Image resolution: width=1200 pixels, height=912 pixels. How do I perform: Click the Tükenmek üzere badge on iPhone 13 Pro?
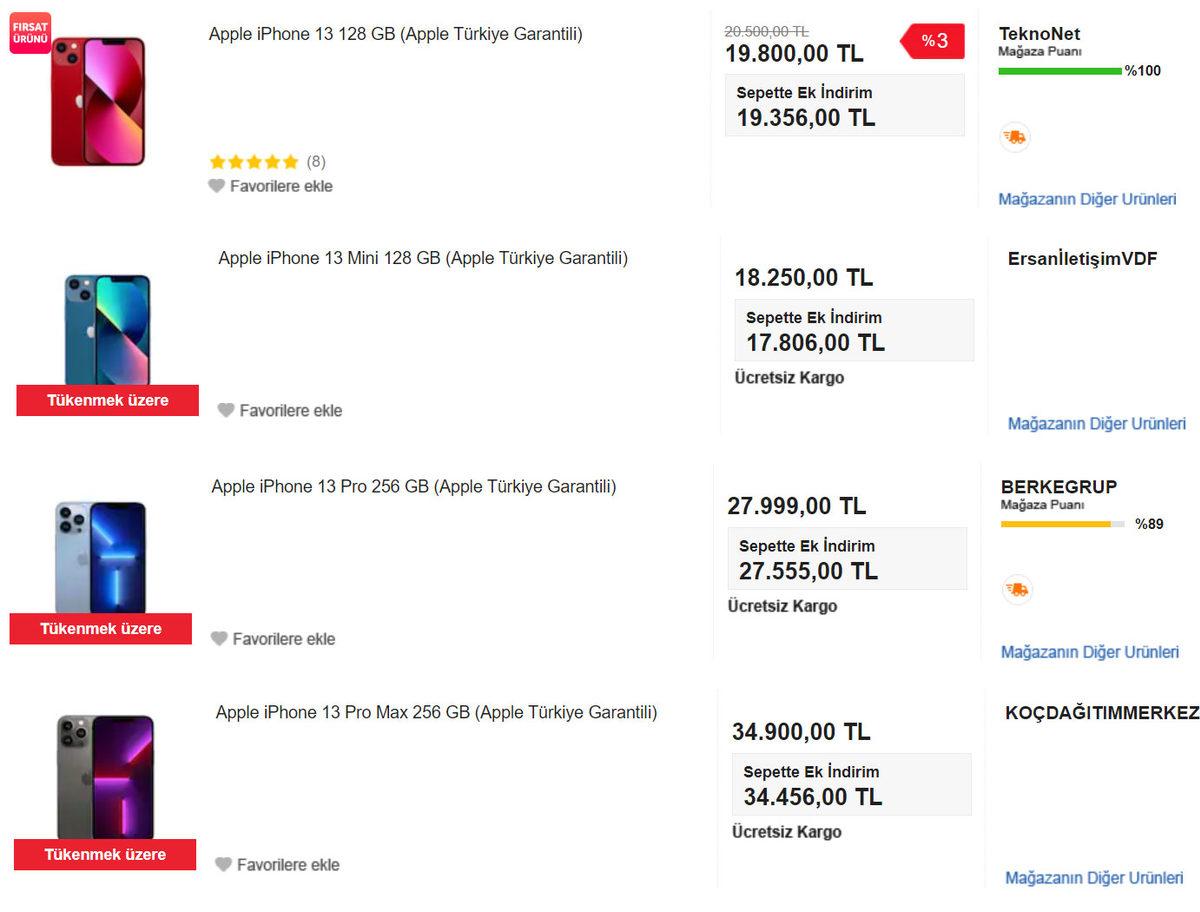[x=100, y=628]
